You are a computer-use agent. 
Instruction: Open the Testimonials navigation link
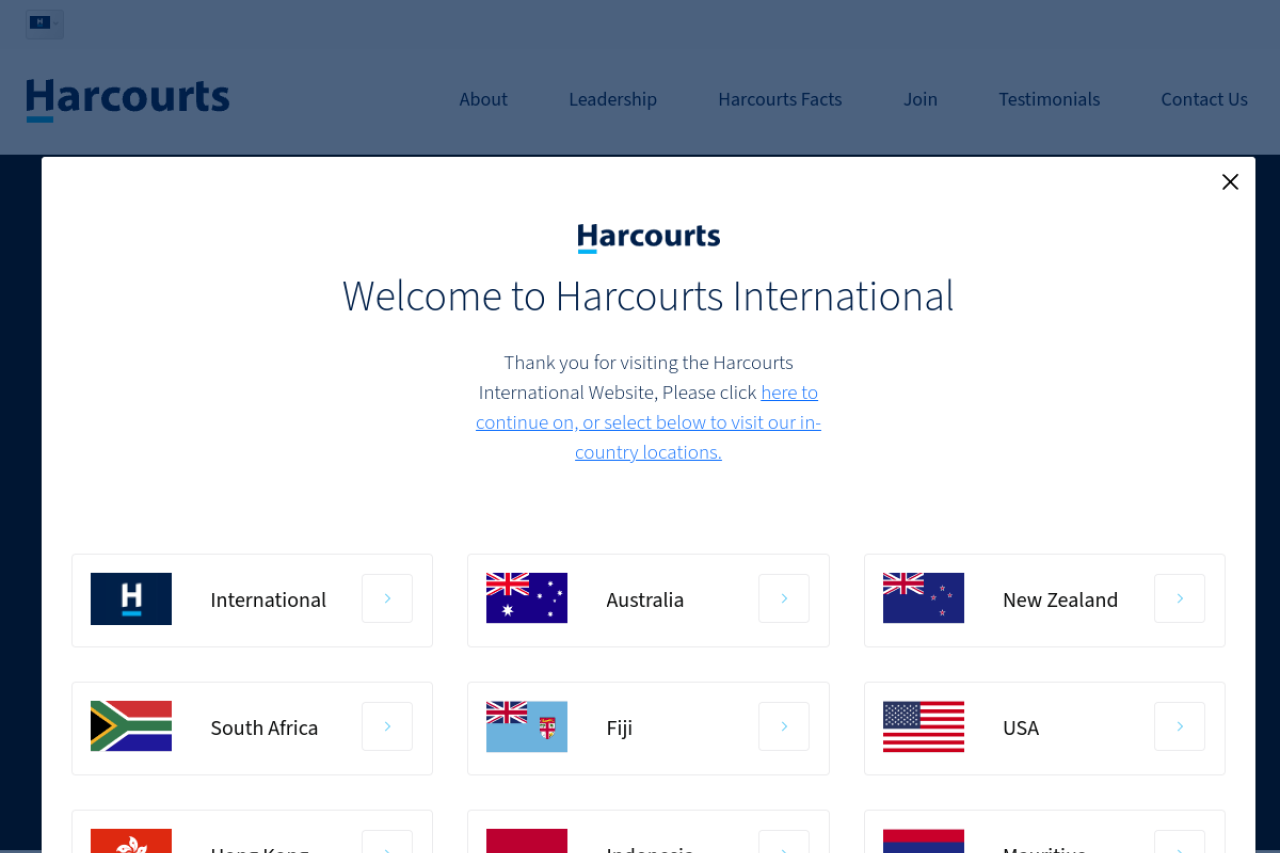(1049, 100)
